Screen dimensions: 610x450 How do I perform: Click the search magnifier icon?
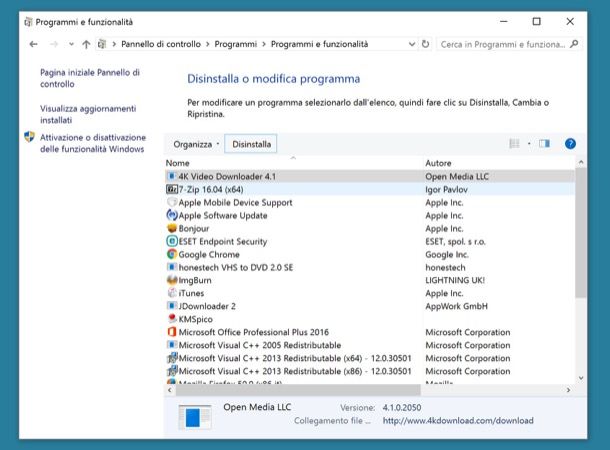point(574,44)
